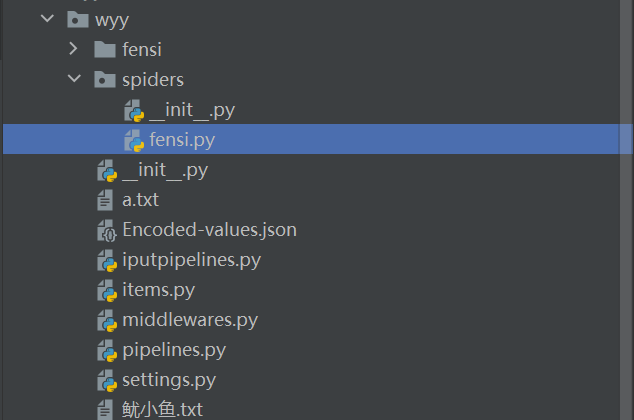Expand the fensi folder chevron
The width and height of the screenshot is (634, 420).
(73, 49)
